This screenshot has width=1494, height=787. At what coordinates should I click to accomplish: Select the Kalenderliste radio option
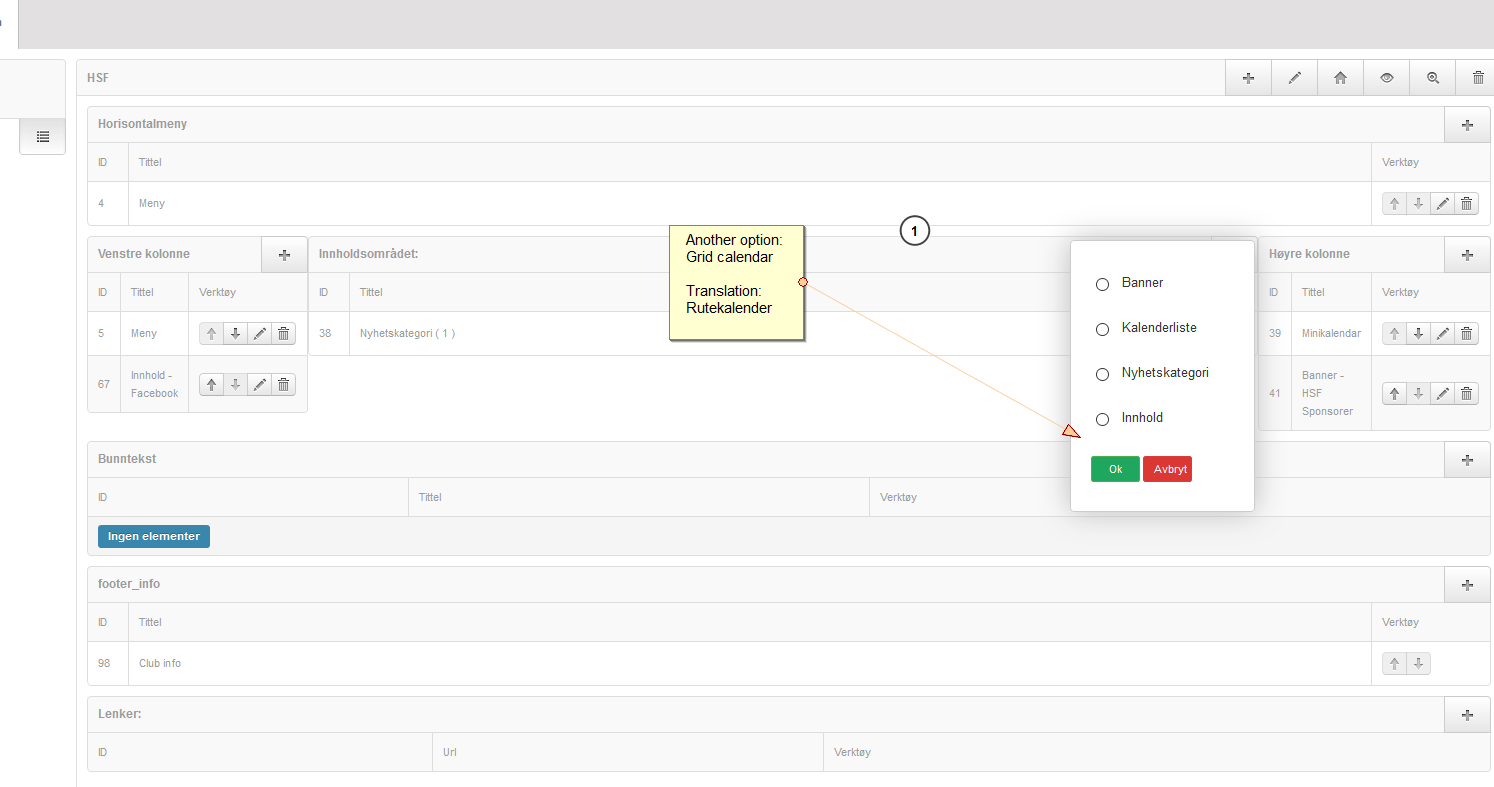pyautogui.click(x=1102, y=329)
